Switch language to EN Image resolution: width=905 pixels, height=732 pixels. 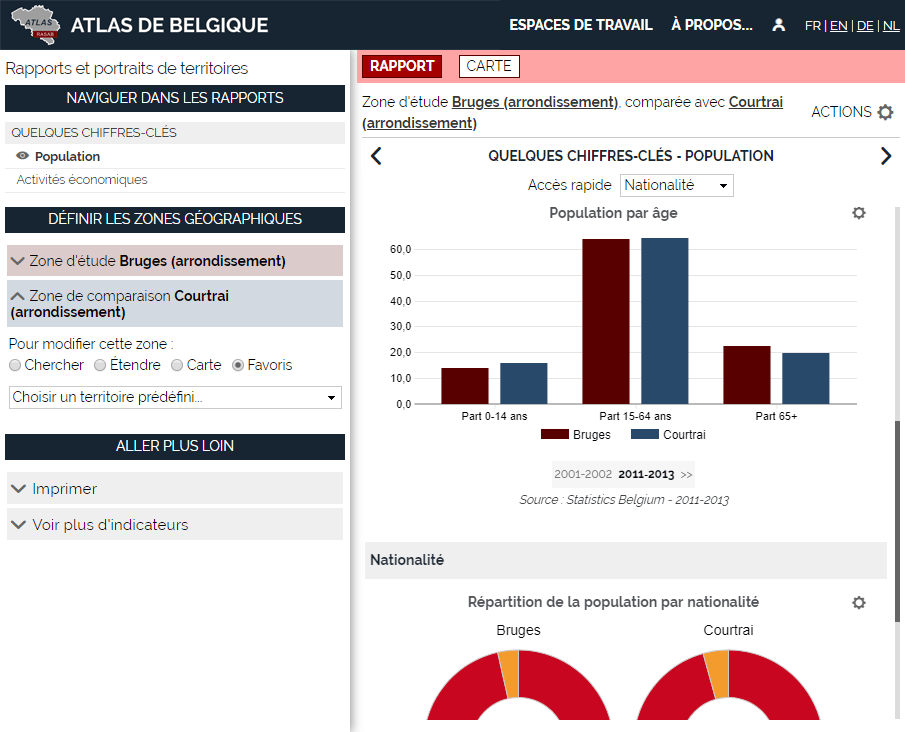click(x=839, y=26)
